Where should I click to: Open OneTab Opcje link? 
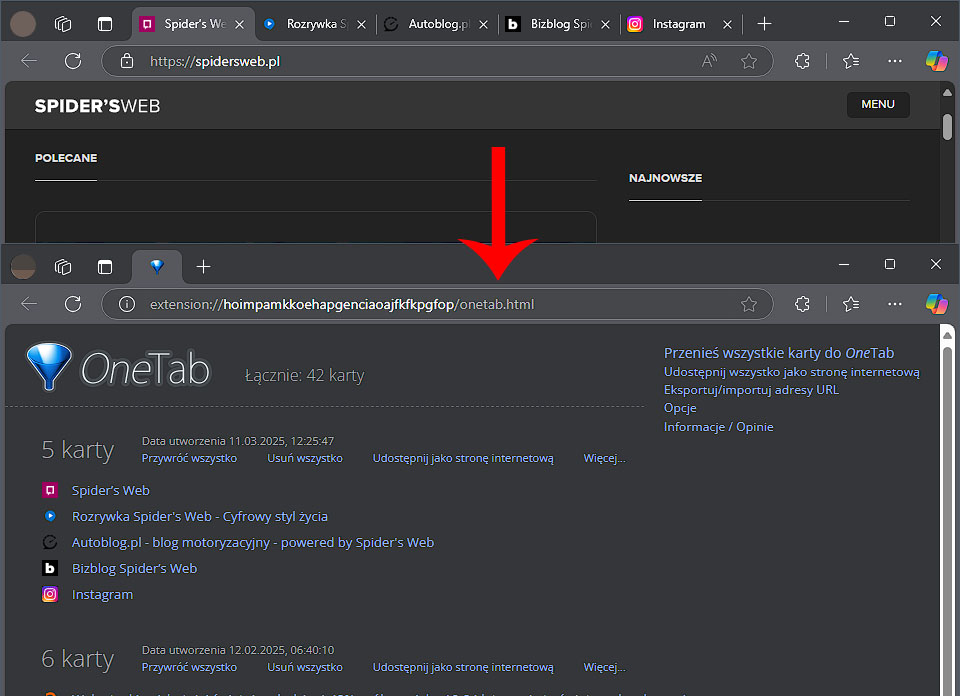tap(680, 408)
